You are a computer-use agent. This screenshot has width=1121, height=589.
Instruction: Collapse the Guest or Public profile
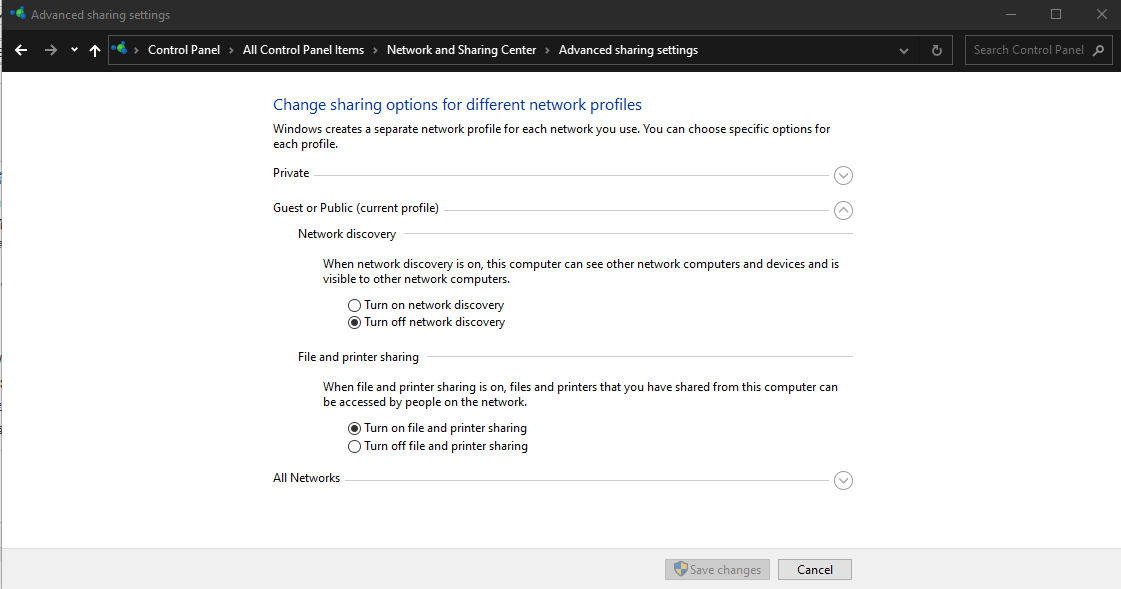(843, 210)
